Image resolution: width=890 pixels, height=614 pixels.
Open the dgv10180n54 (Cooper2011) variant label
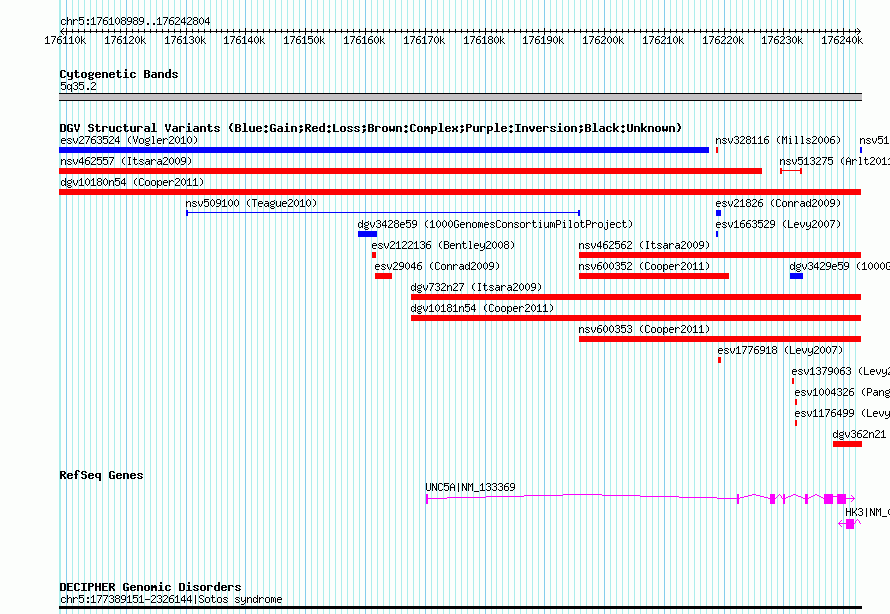[x=132, y=182]
